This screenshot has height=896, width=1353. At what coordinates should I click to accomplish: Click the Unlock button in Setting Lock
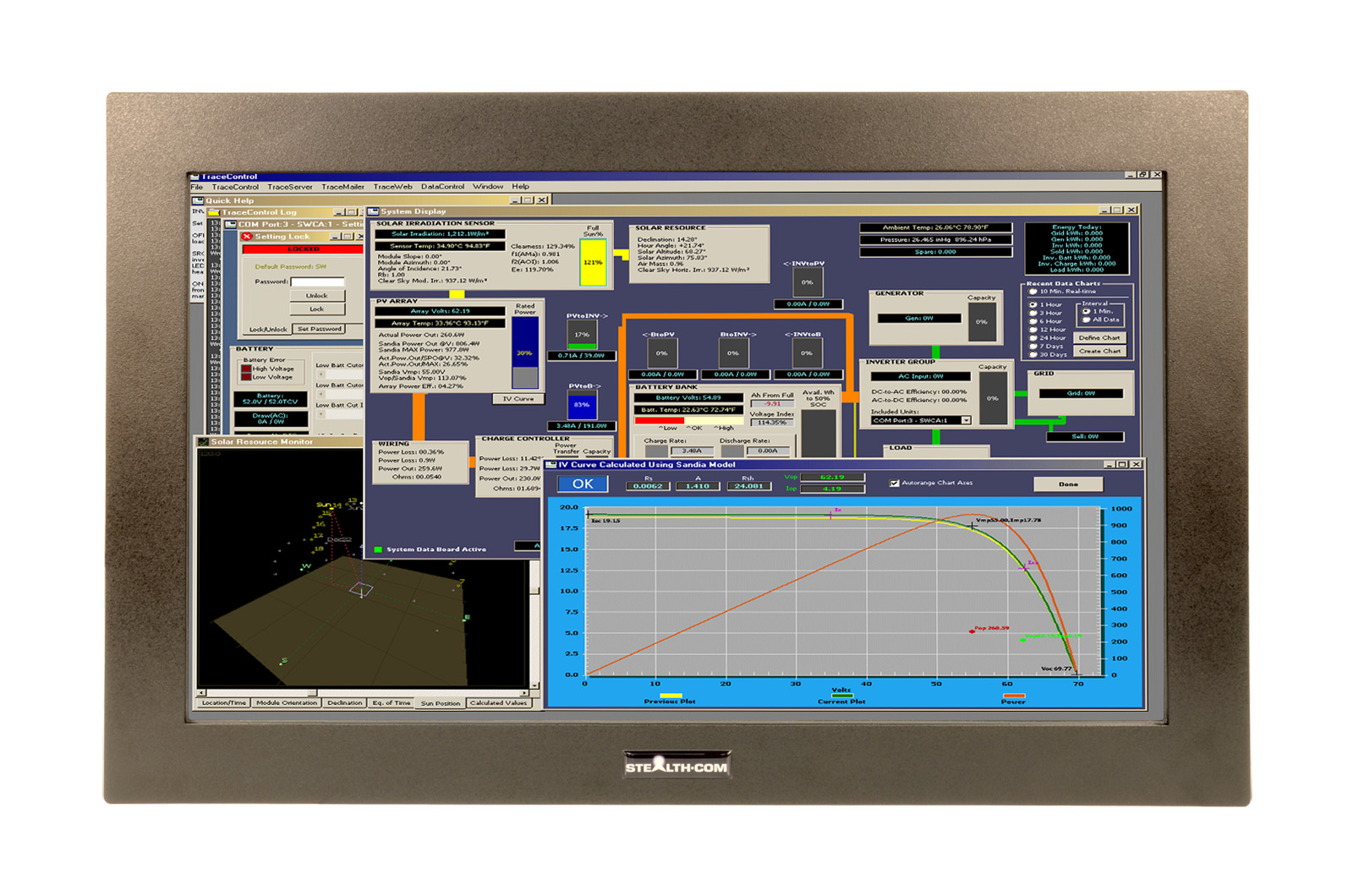pos(317,296)
